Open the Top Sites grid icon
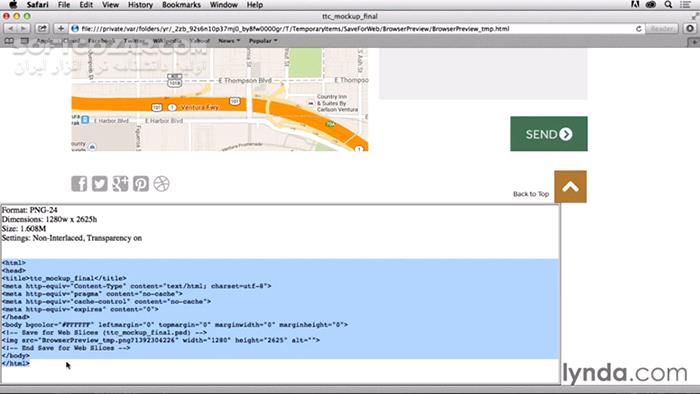The image size is (700, 394). coord(25,41)
